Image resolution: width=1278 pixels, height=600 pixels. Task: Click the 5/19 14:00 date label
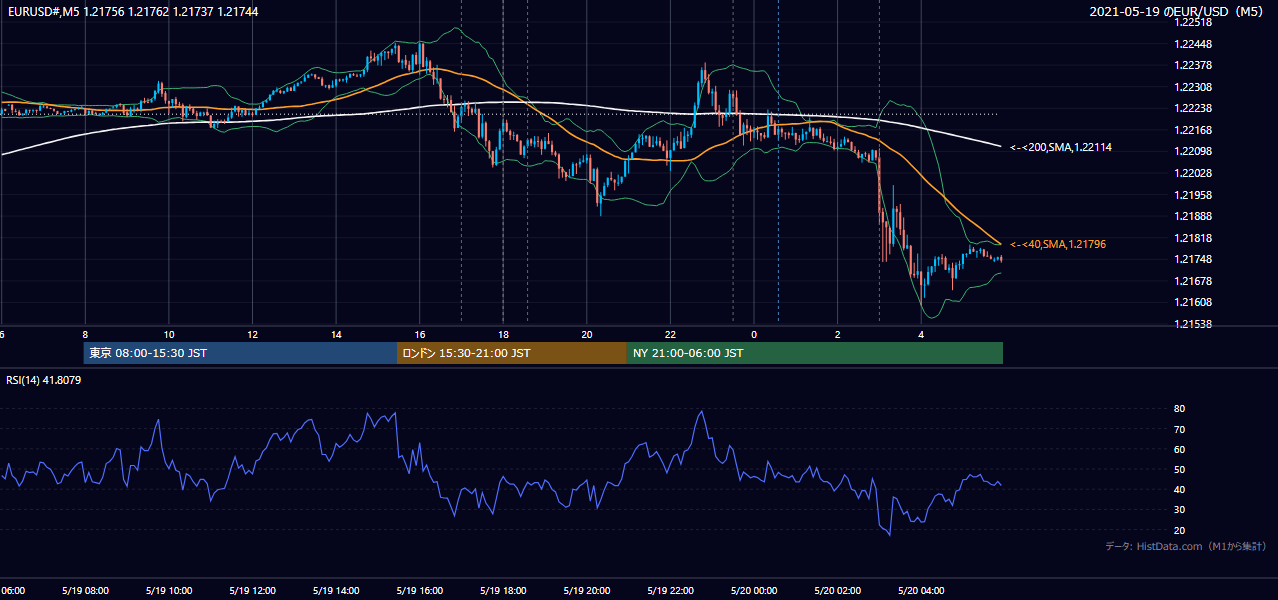click(335, 590)
